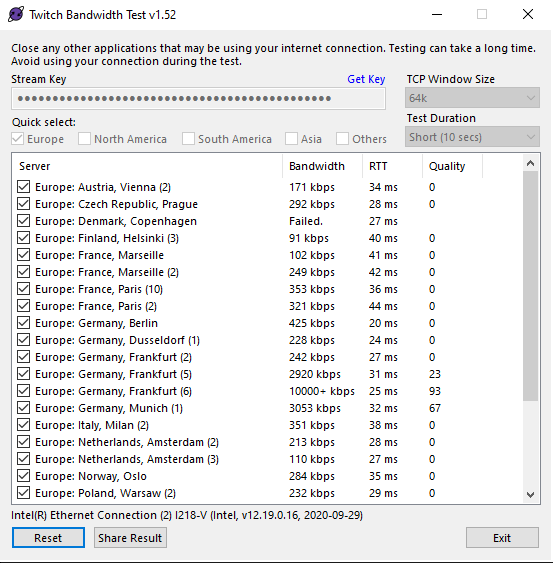The image size is (553, 563).
Task: Toggle the North America quick select checkbox
Action: (84, 139)
